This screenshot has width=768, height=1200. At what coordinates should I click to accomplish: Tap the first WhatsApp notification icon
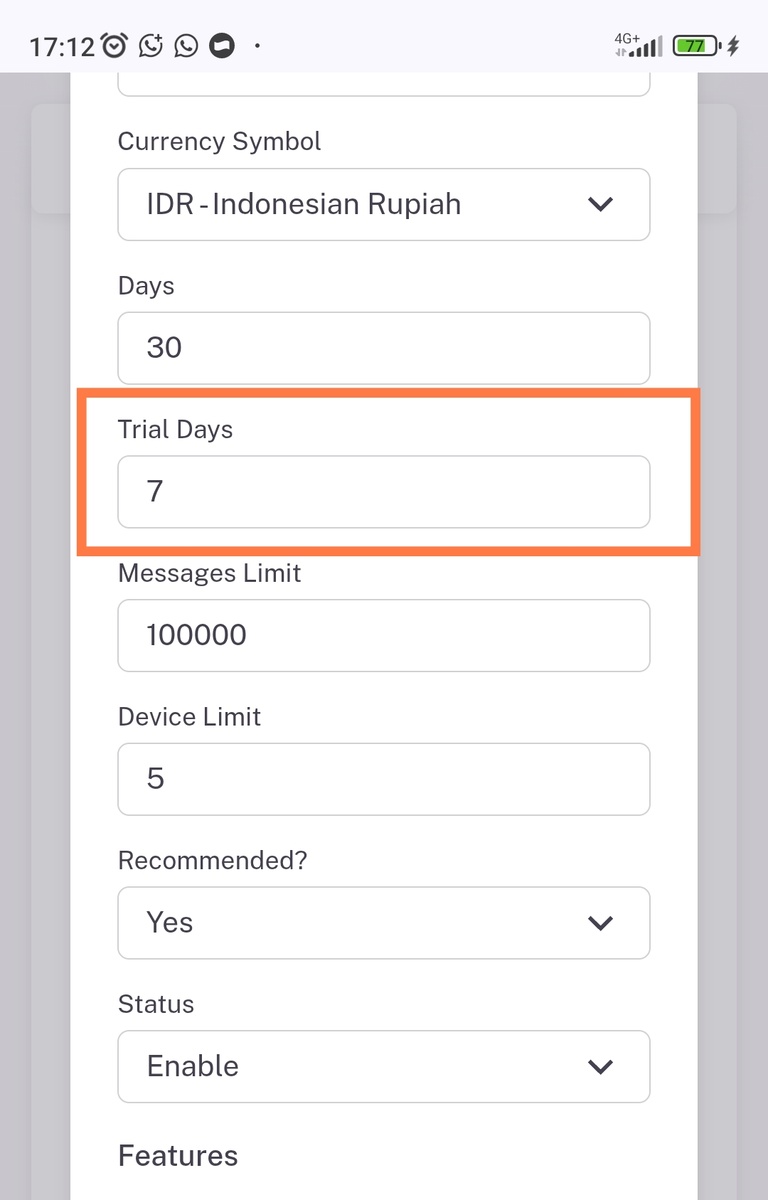pos(151,45)
